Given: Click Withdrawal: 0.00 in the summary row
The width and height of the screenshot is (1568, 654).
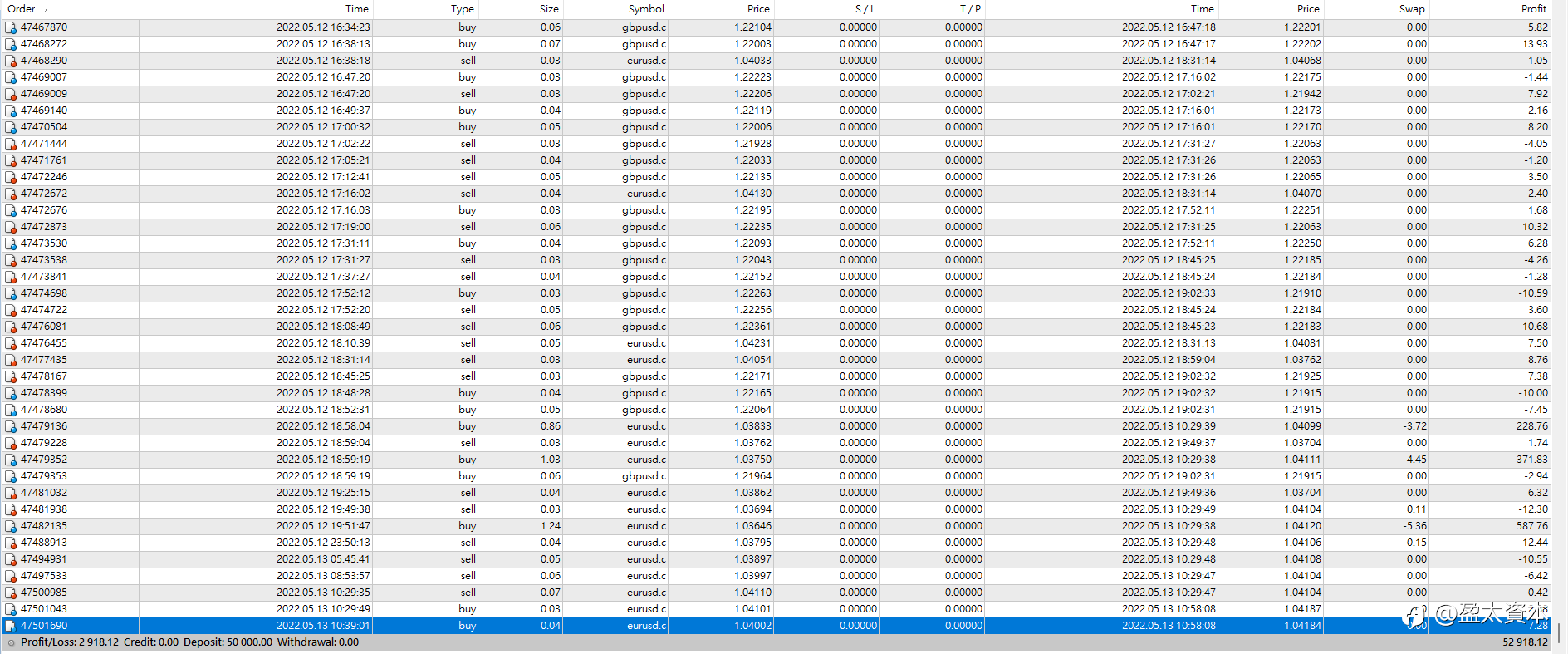Looking at the screenshot, I should pyautogui.click(x=318, y=642).
